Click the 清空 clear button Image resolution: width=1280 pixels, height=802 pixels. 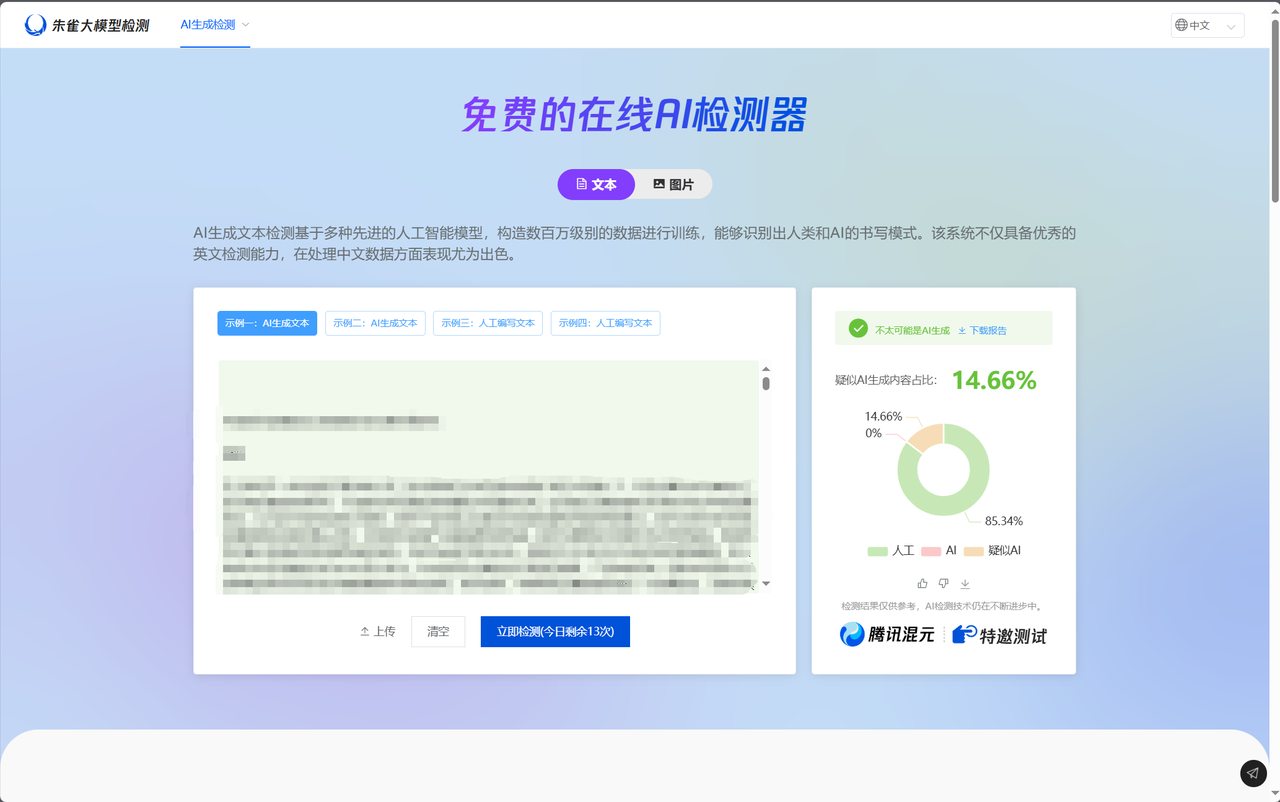click(x=438, y=632)
